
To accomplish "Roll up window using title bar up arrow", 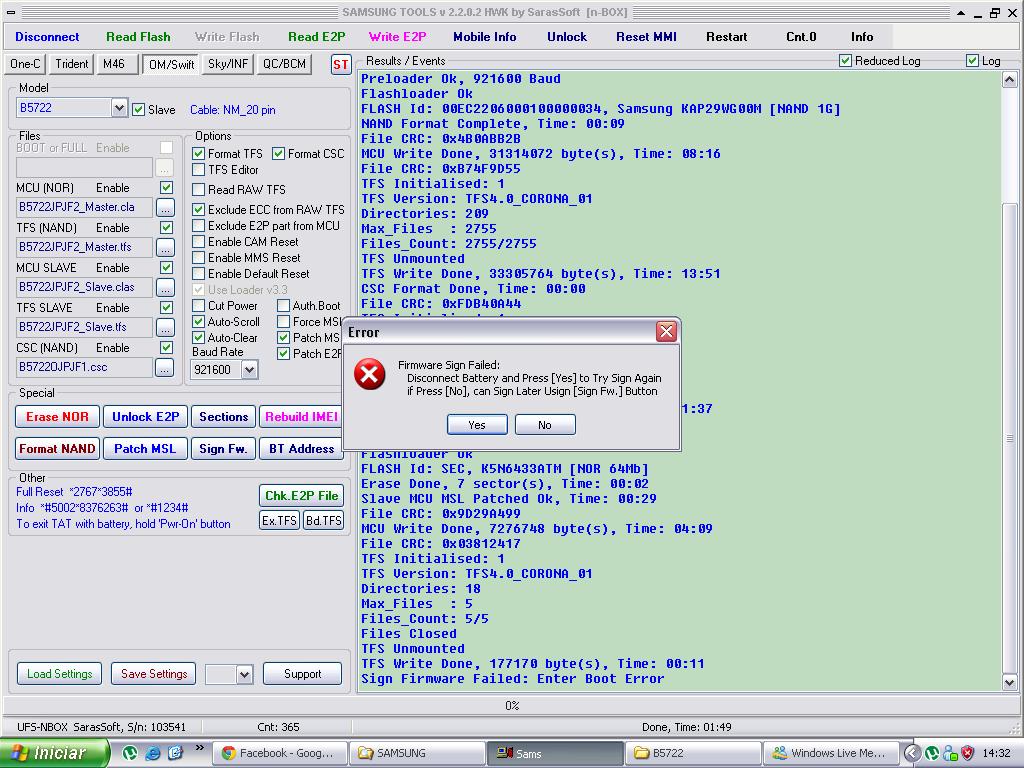I will (961, 12).
